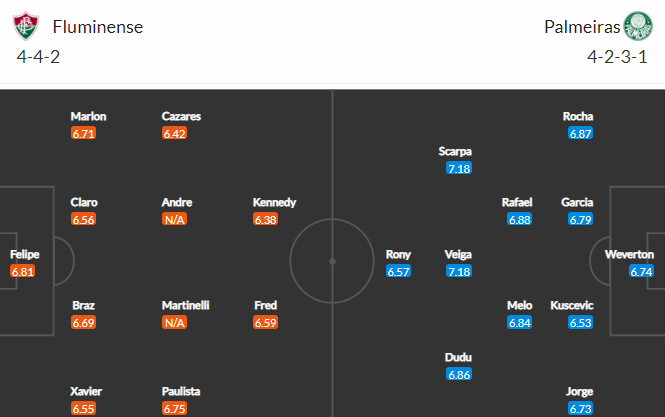Select player Cazares on Fluminense side

[x=181, y=116]
